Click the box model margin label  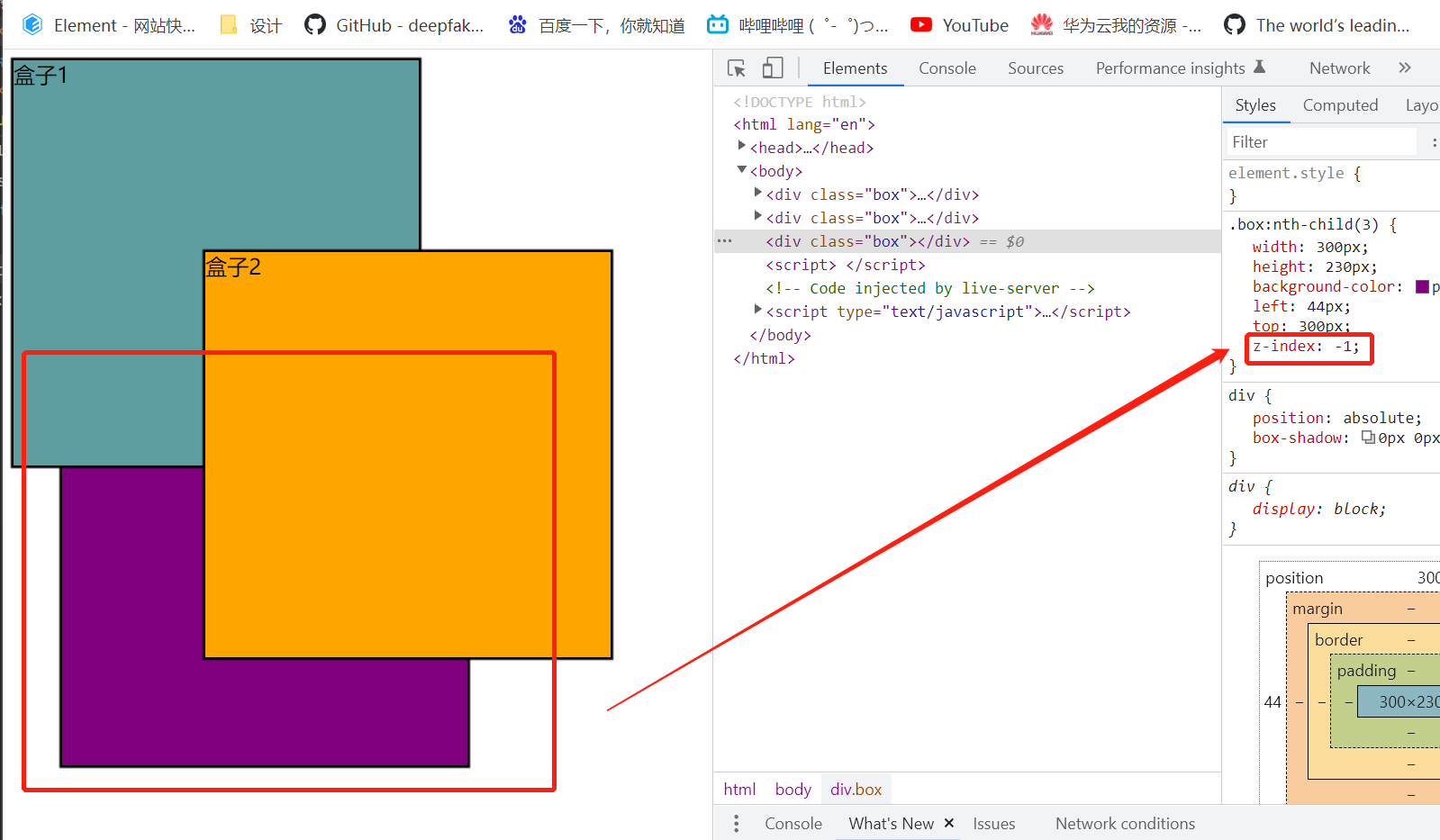[x=1318, y=609]
